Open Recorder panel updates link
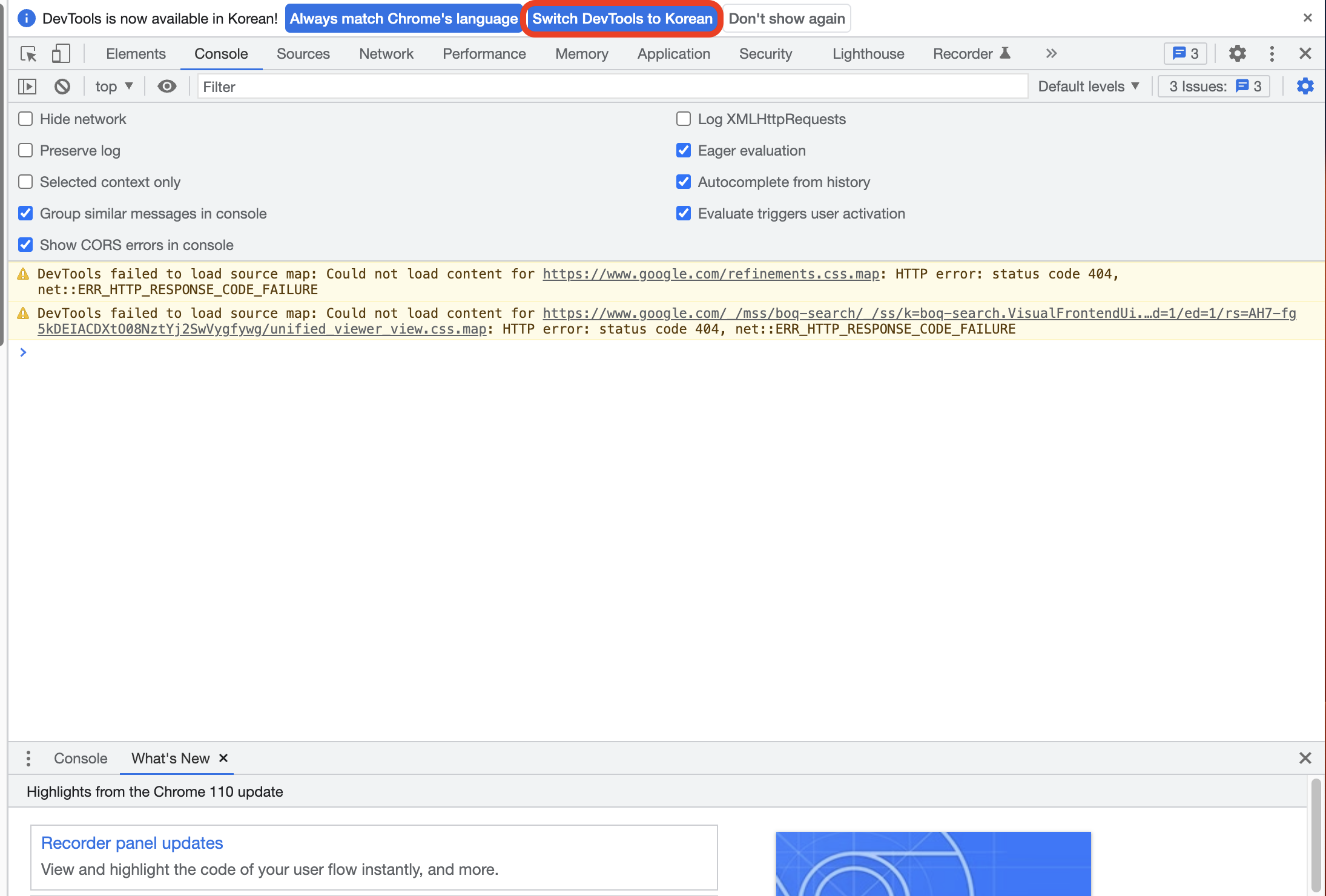The height and width of the screenshot is (896, 1326). [x=132, y=843]
